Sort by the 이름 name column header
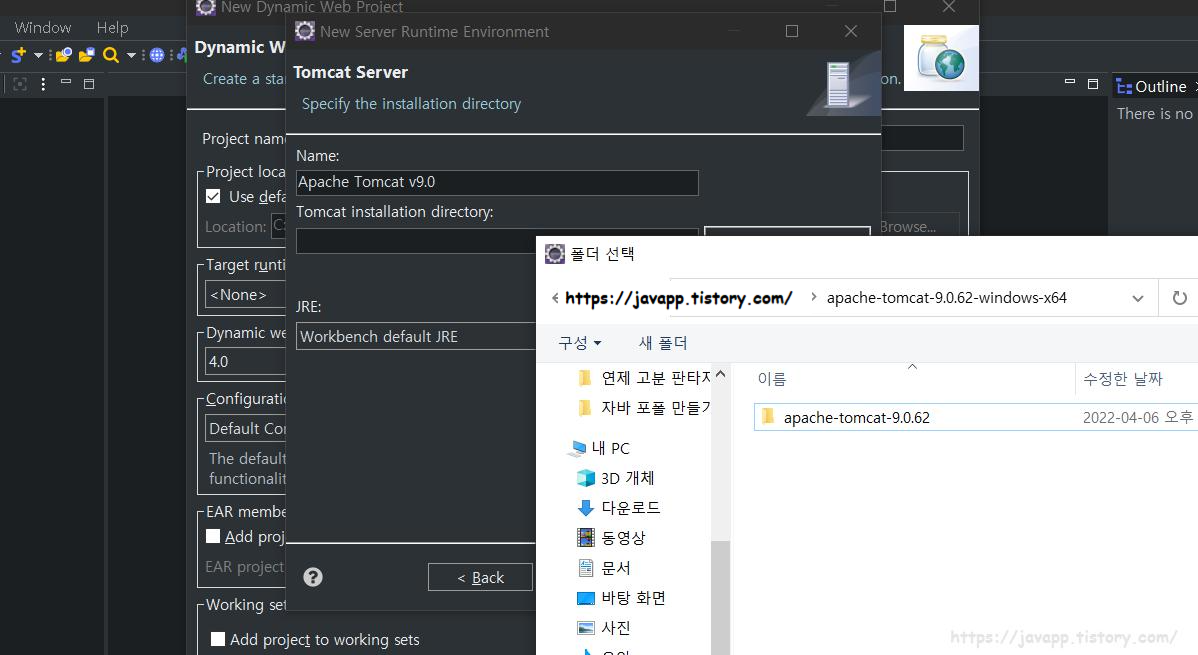This screenshot has height=655, width=1198. point(772,378)
